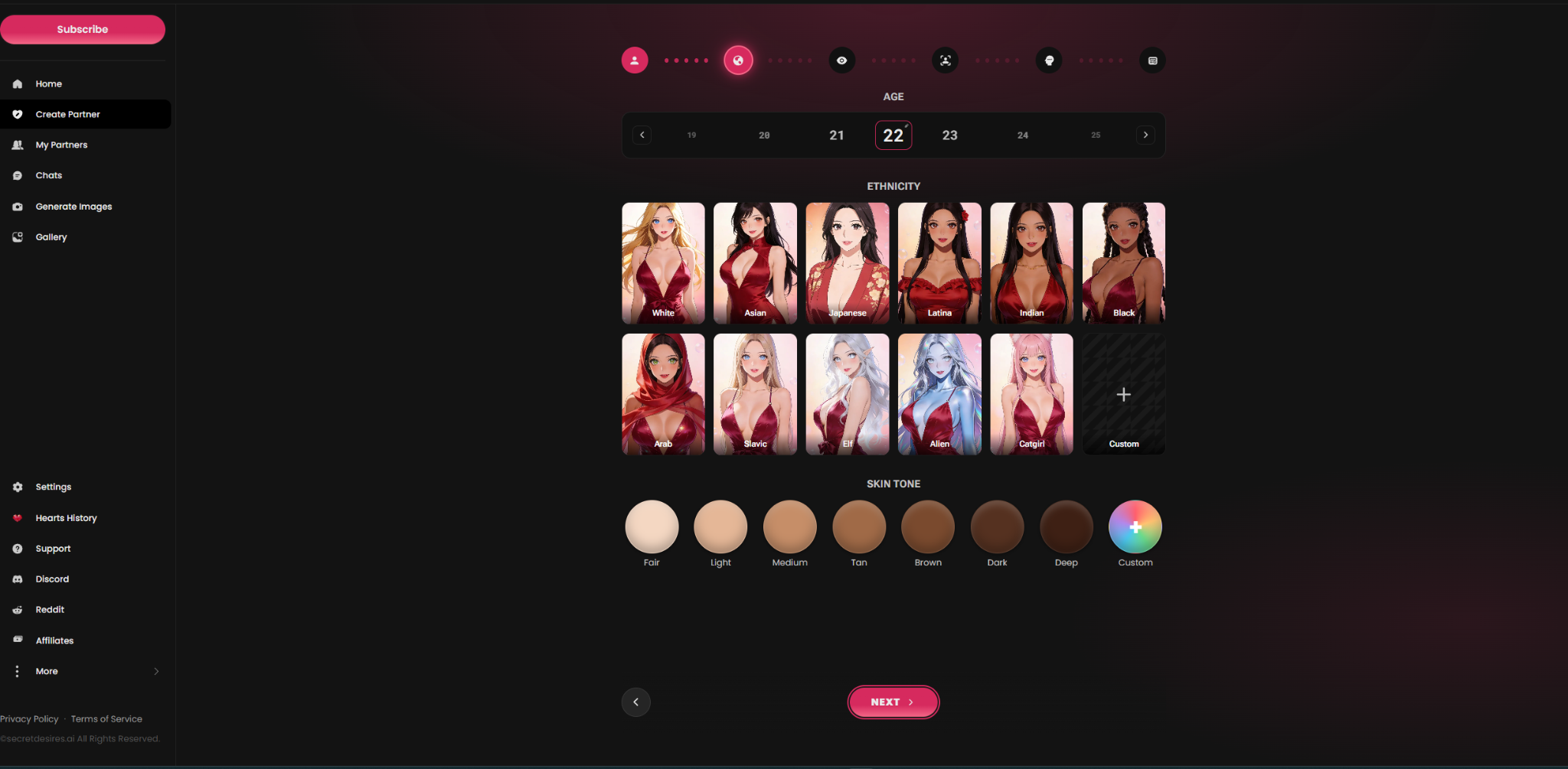Jump to the final summary step icon
This screenshot has height=769, width=1568.
(1152, 60)
